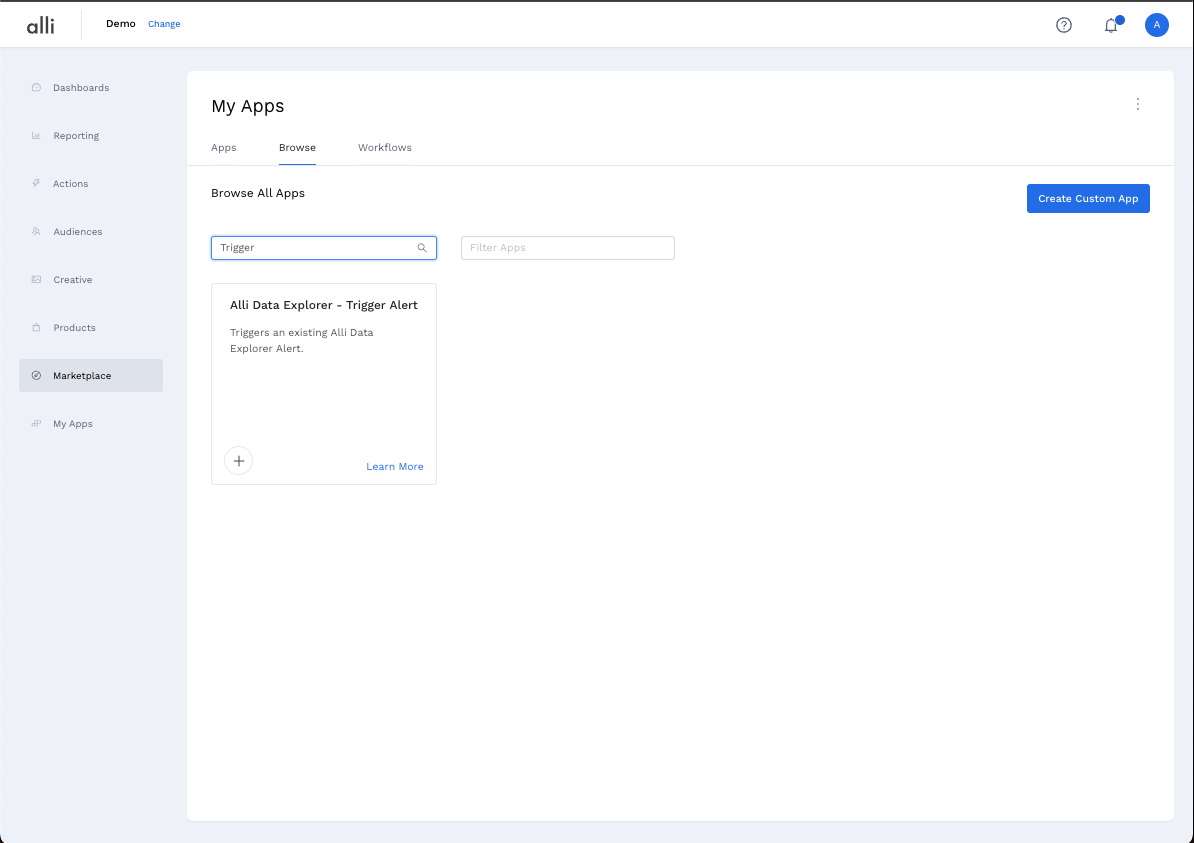Add the Trigger Alert app with plus icon
Image resolution: width=1194 pixels, height=843 pixels.
(238, 461)
